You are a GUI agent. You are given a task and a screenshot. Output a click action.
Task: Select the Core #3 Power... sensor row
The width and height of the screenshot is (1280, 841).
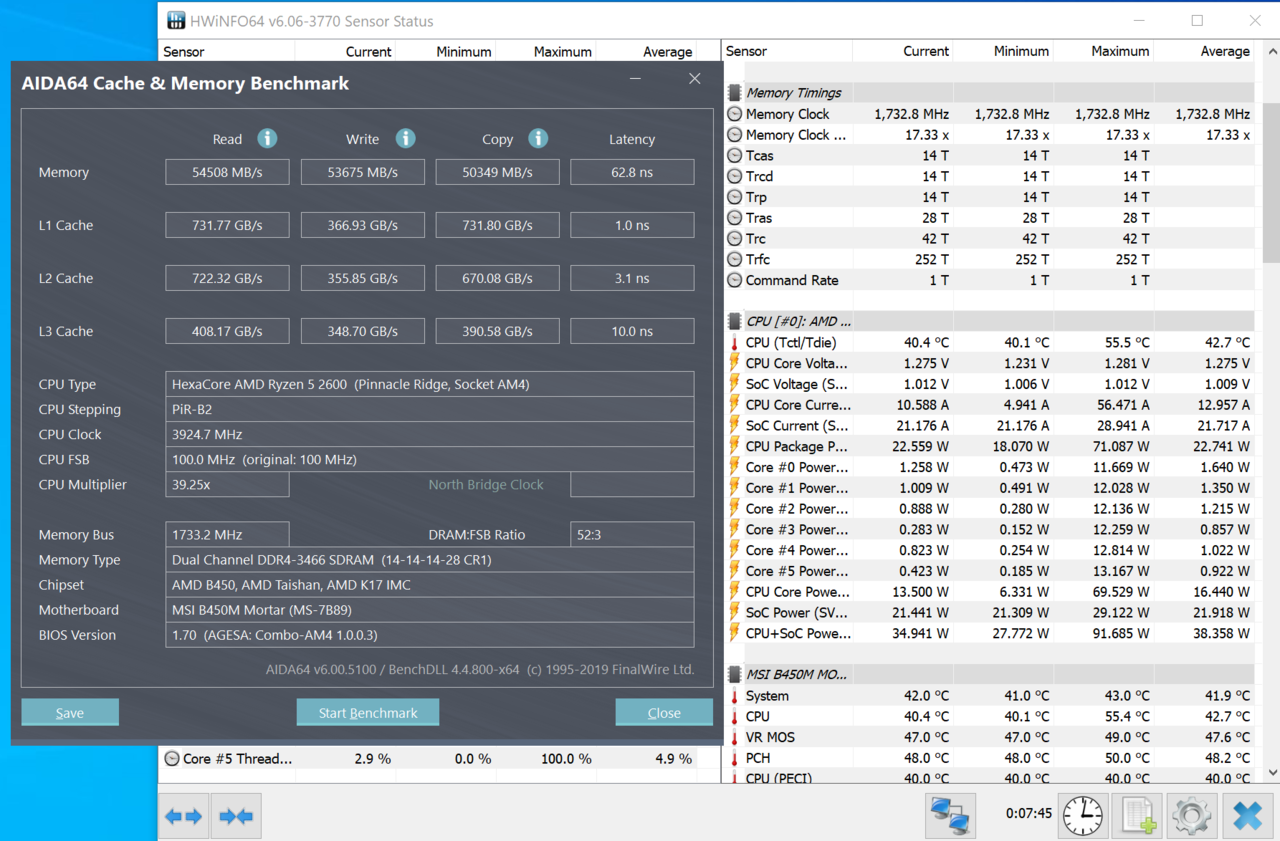tap(989, 530)
